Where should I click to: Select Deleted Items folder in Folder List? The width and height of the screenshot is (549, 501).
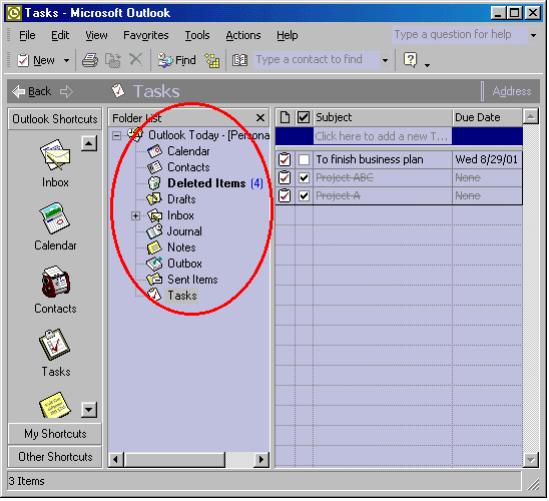206,183
